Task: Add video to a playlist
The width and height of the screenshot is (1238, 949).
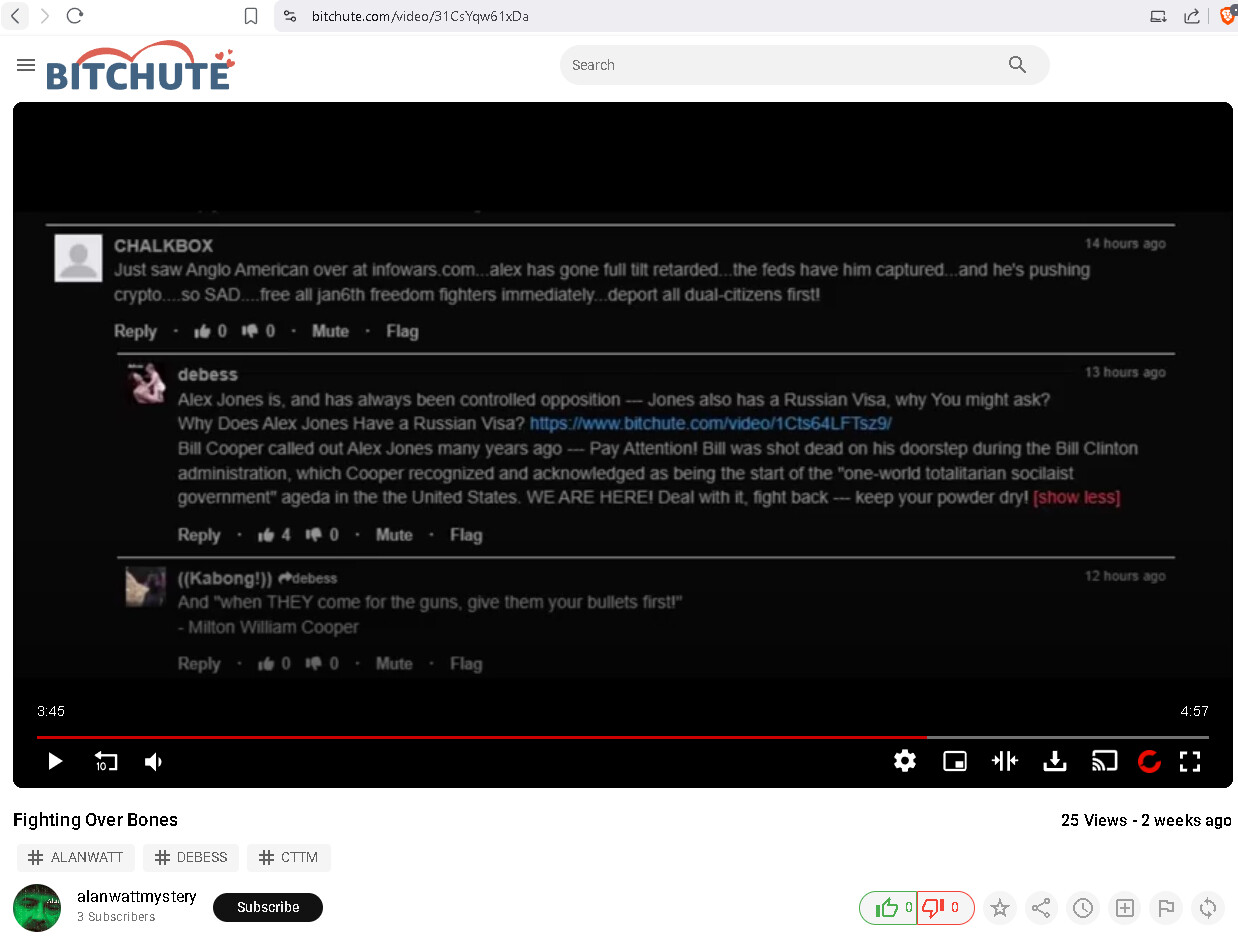Action: (1125, 908)
